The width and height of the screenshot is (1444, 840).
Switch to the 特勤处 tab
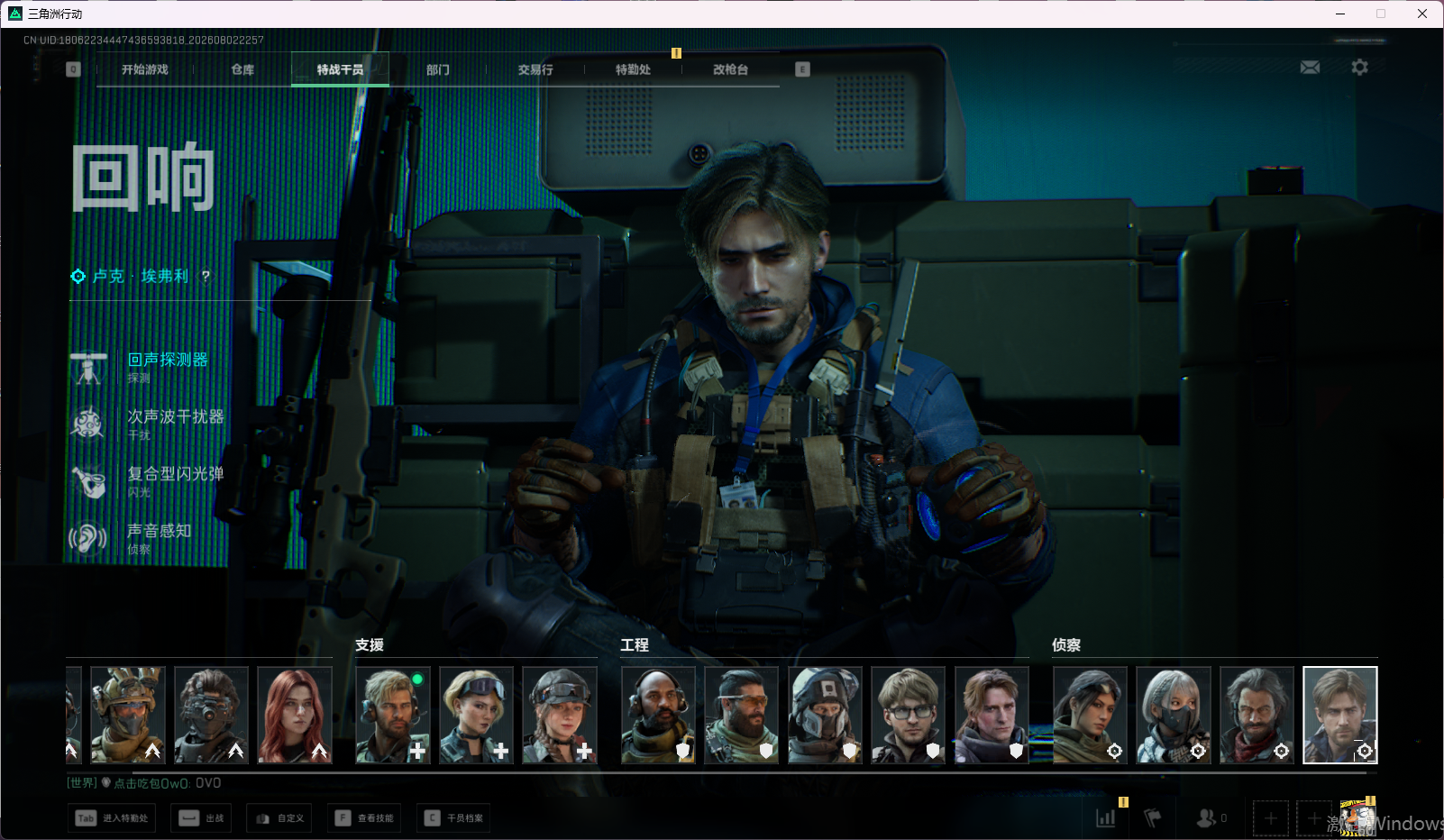point(633,69)
